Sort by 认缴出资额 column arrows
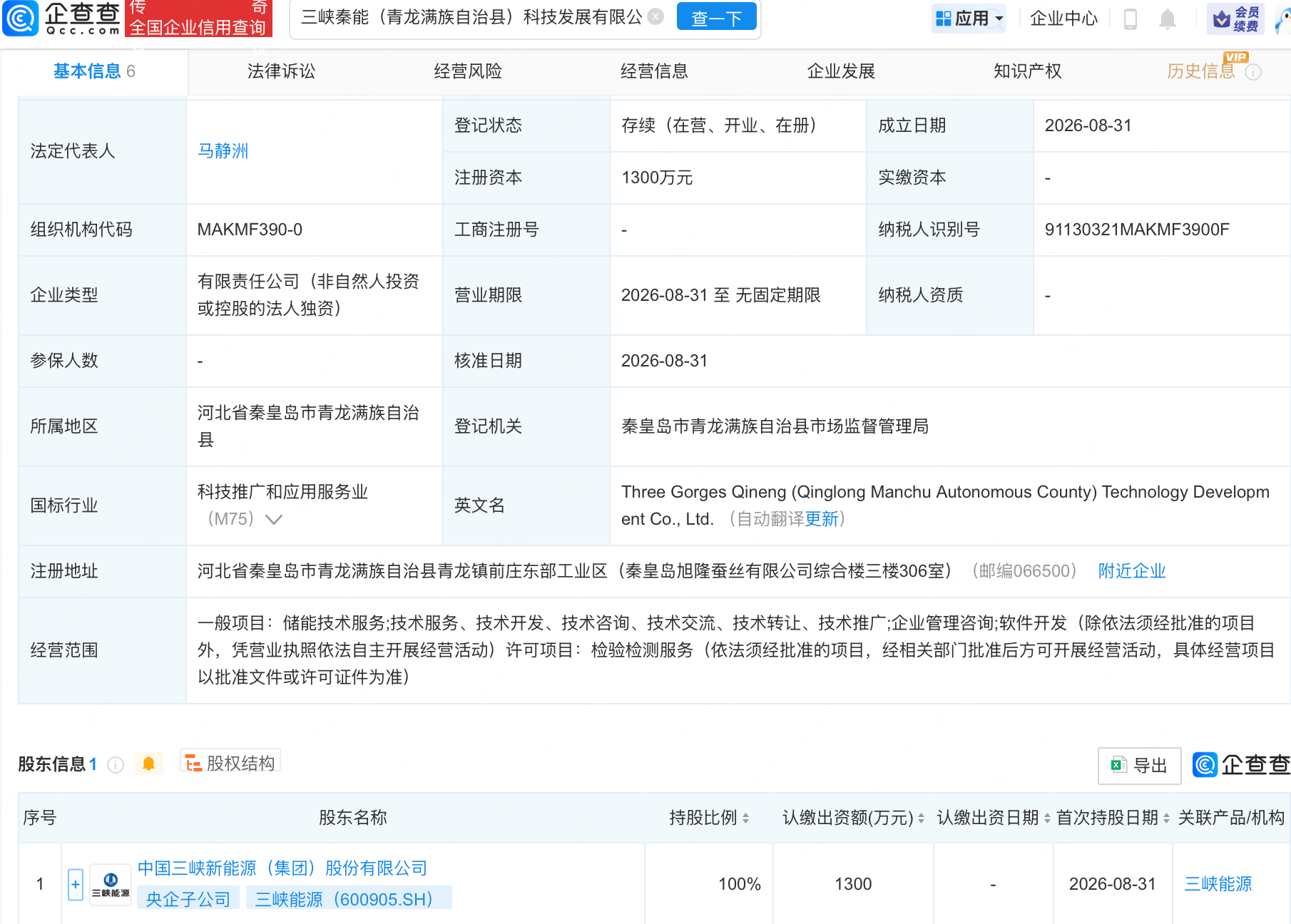 921,818
